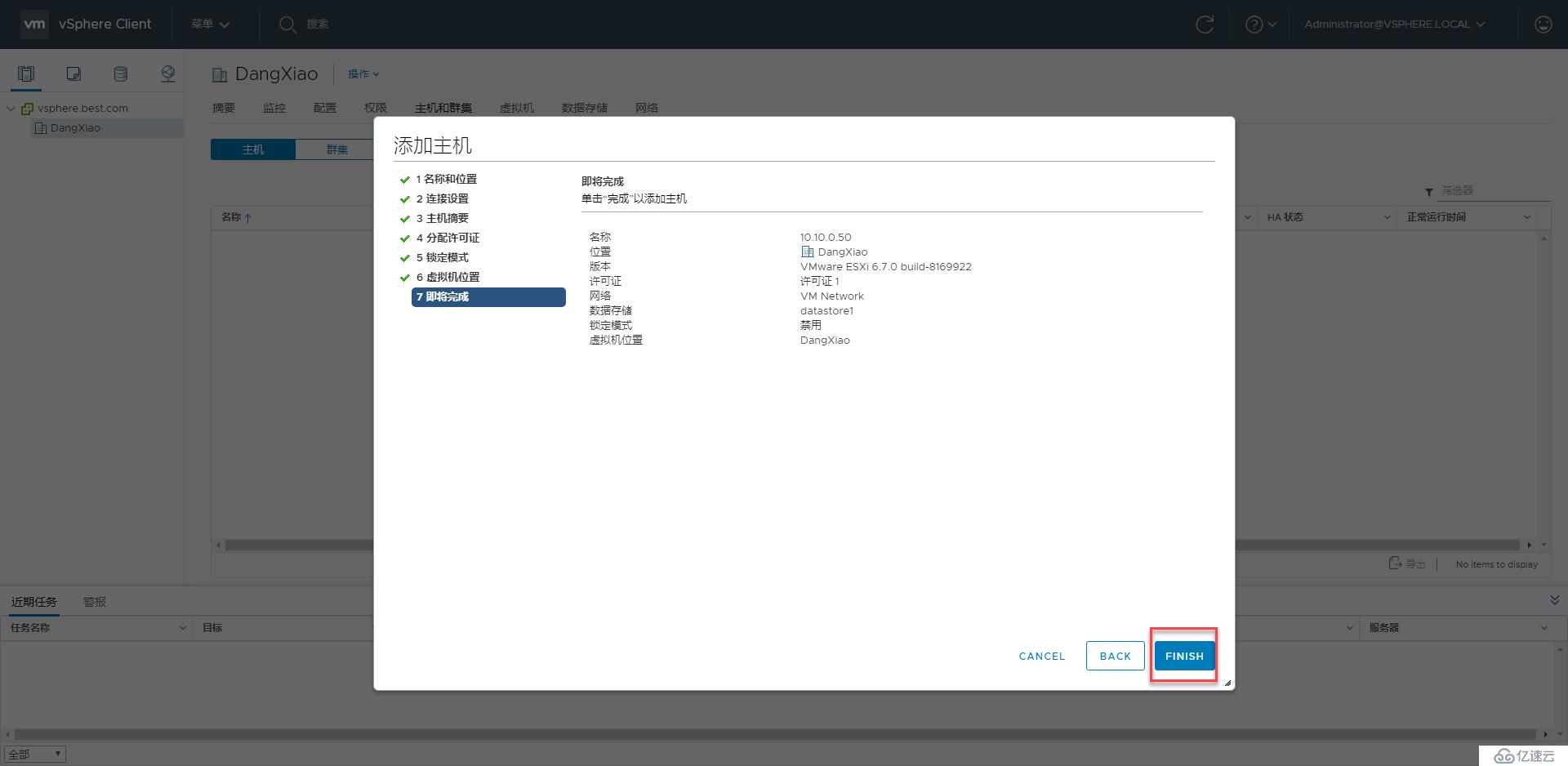
Task: Go to wizard step 3 主机摘要
Action: pyautogui.click(x=442, y=219)
